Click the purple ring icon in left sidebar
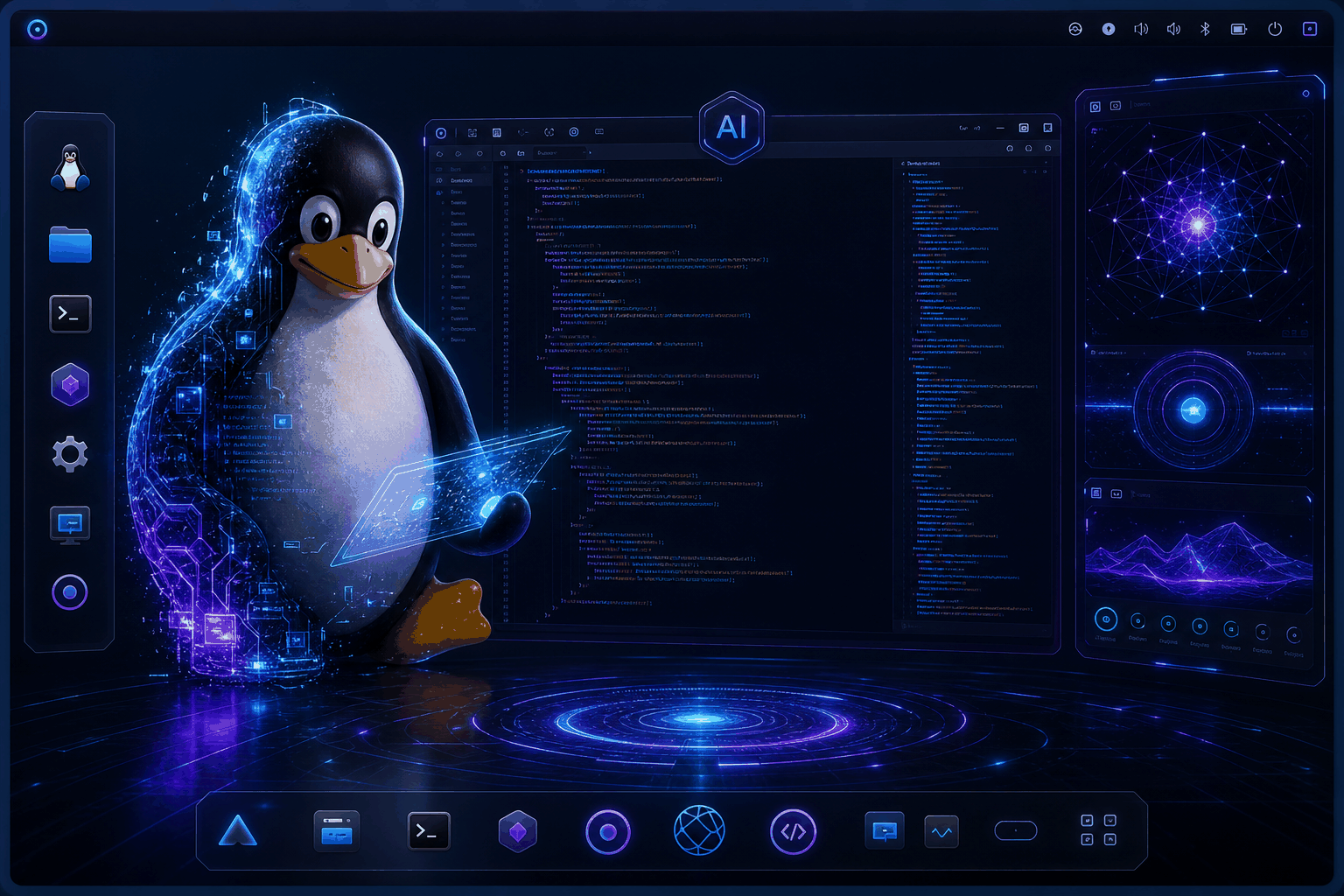 tap(70, 592)
